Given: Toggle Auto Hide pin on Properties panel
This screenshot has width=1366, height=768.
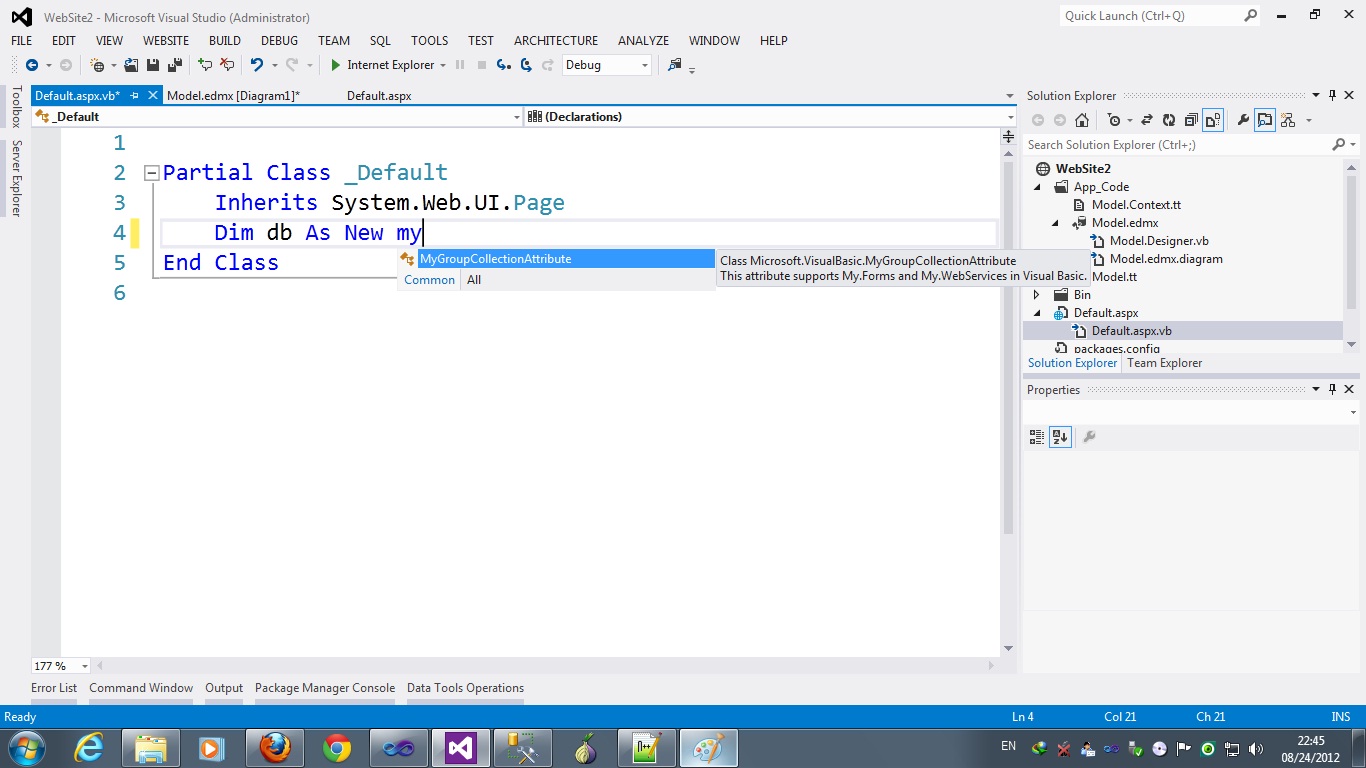Looking at the screenshot, I should pyautogui.click(x=1332, y=389).
